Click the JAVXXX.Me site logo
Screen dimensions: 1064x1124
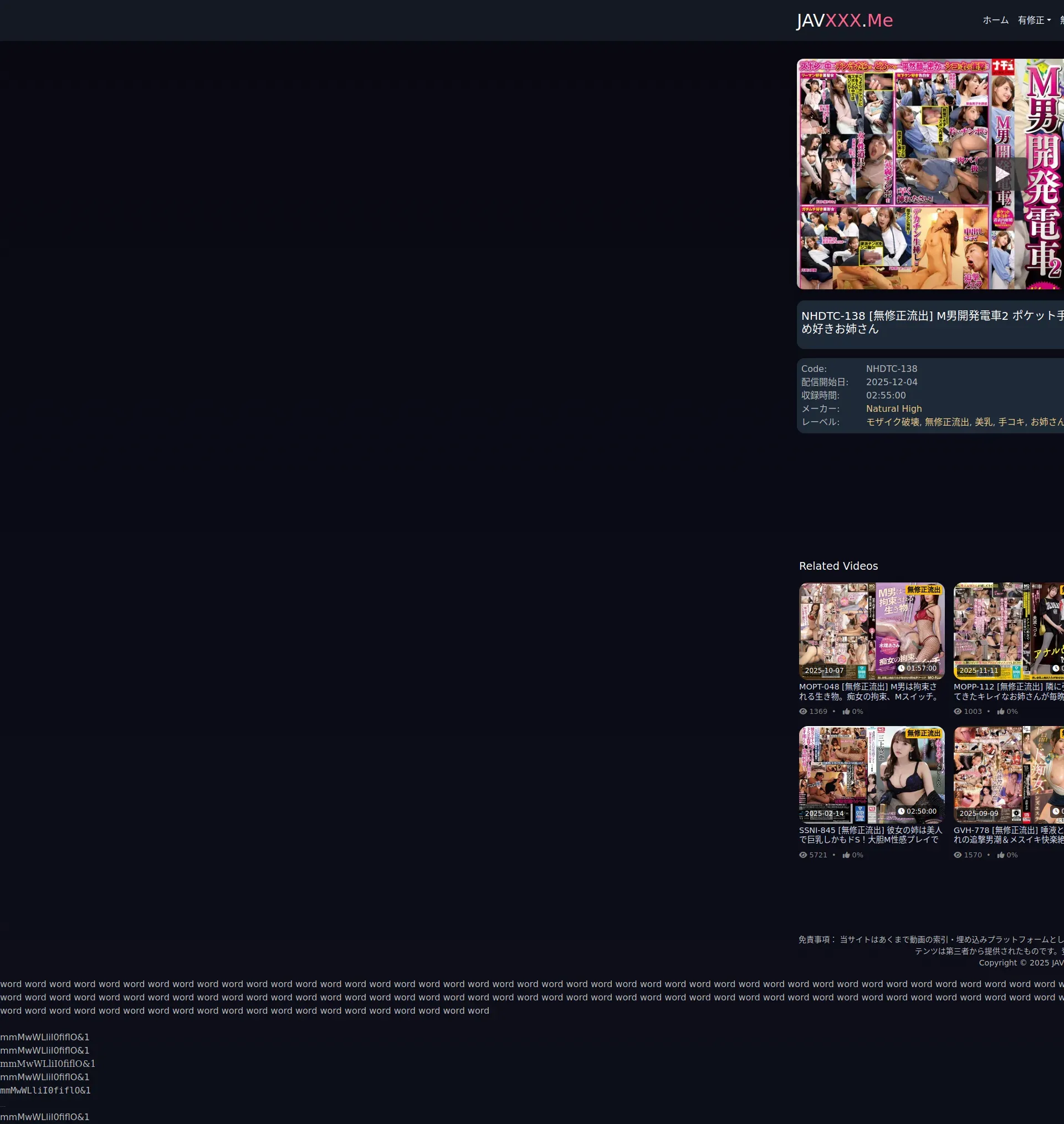point(844,21)
